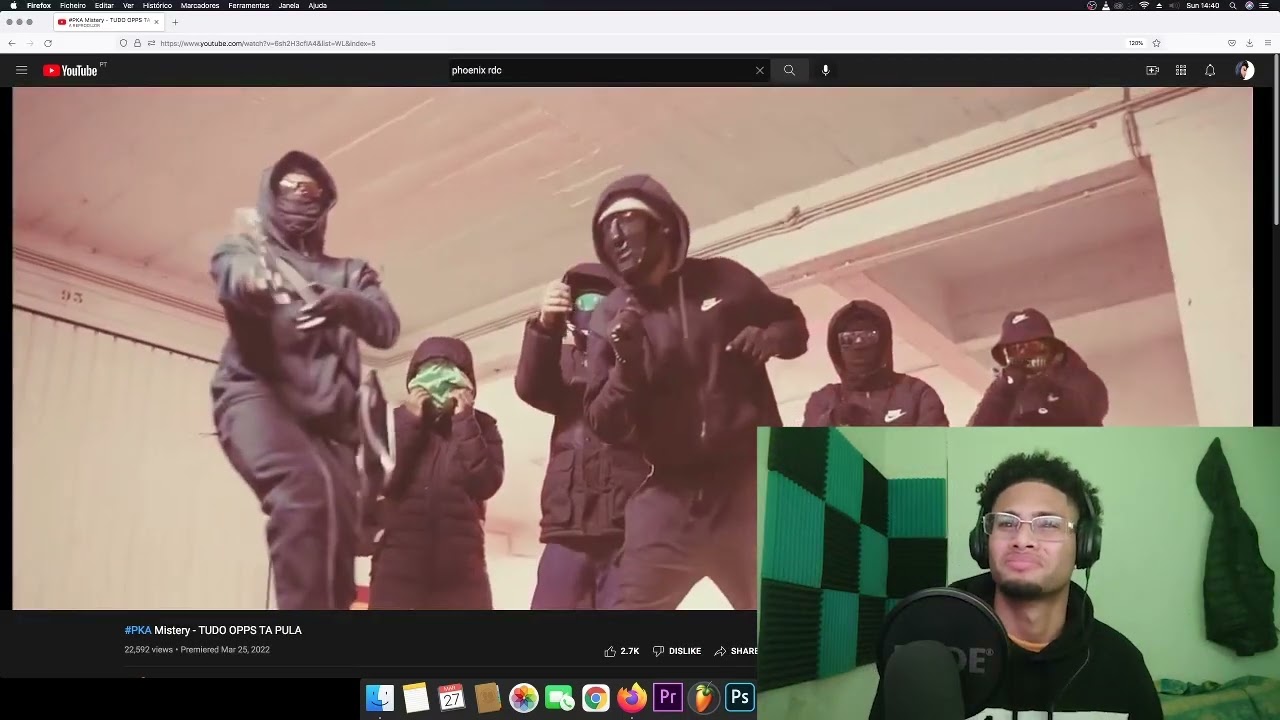Clear the 'phoenix rdc' search text
Screen dimensions: 1280x720
point(759,70)
